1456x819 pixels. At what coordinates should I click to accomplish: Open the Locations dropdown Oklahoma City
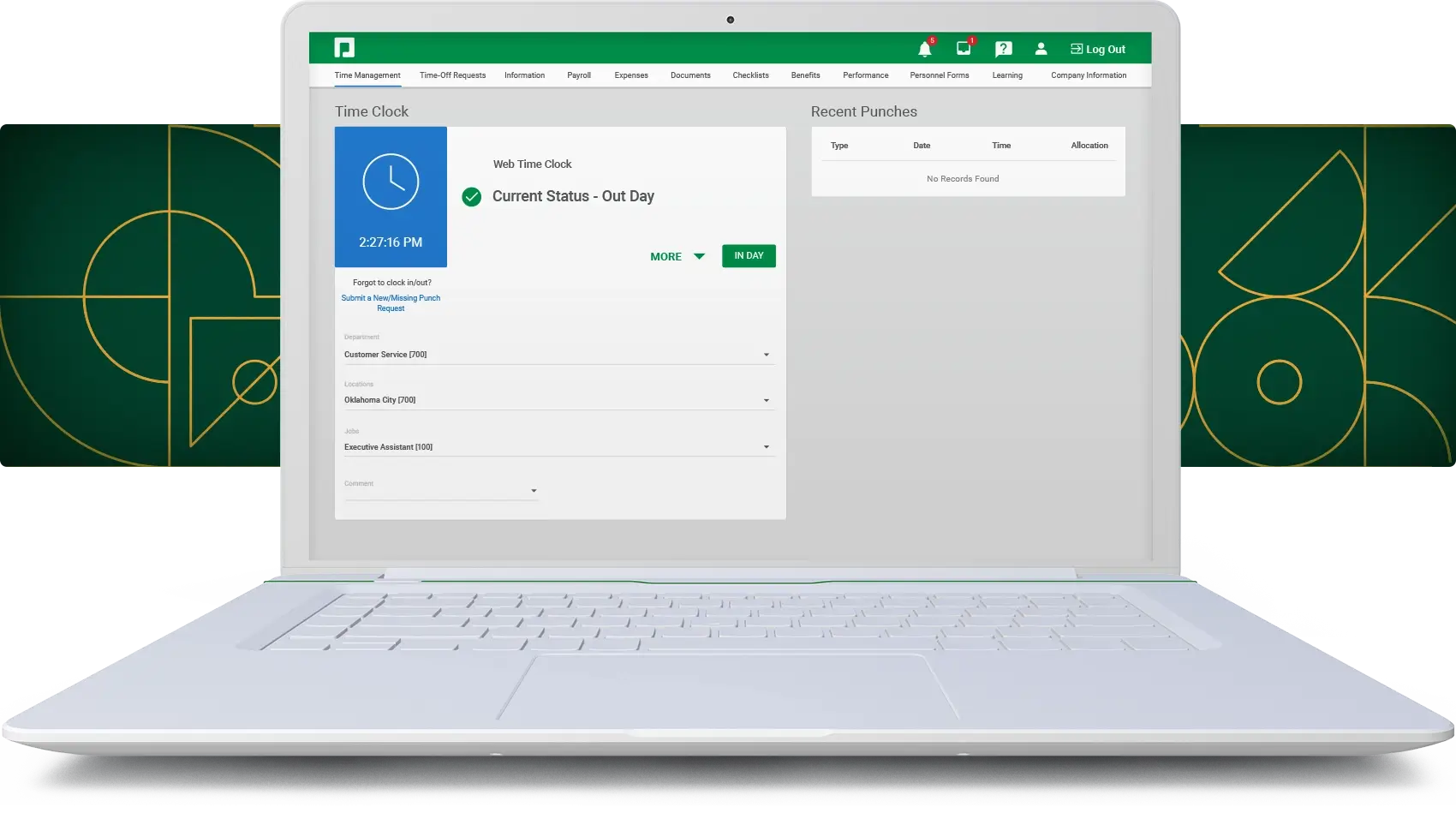tap(557, 400)
